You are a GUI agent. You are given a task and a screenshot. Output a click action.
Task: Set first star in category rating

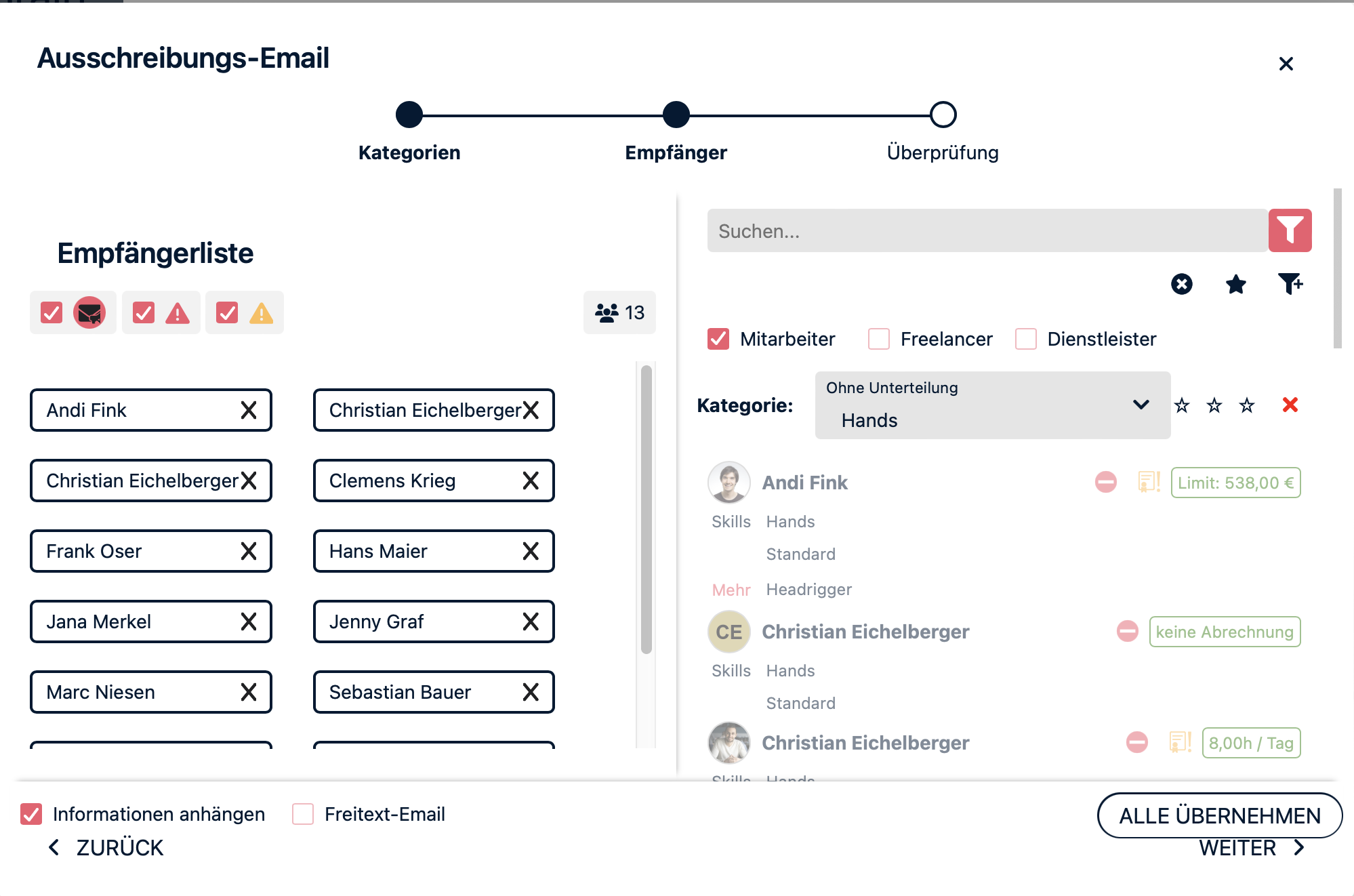1182,405
